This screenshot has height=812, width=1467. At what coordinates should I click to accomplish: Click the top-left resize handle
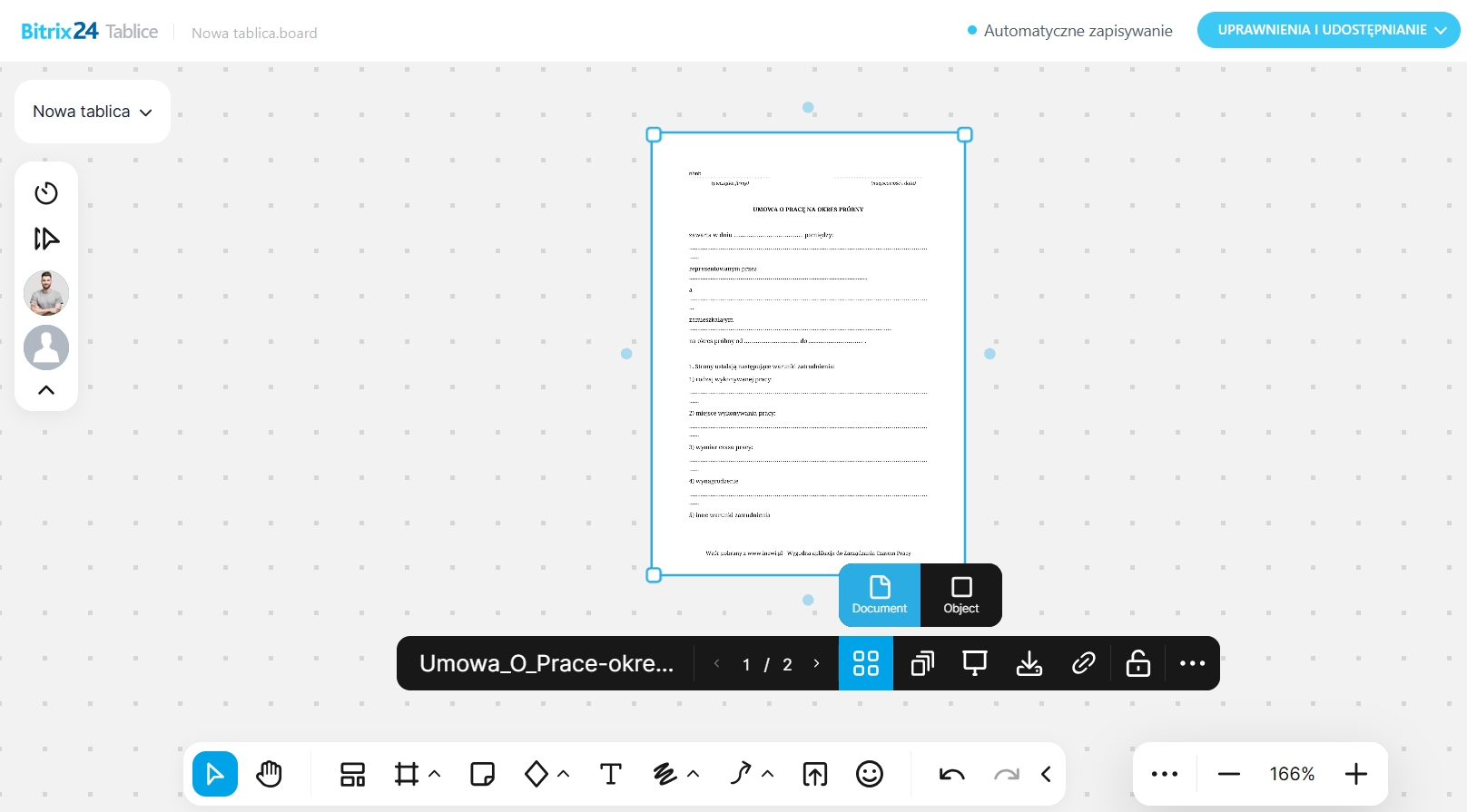[654, 135]
